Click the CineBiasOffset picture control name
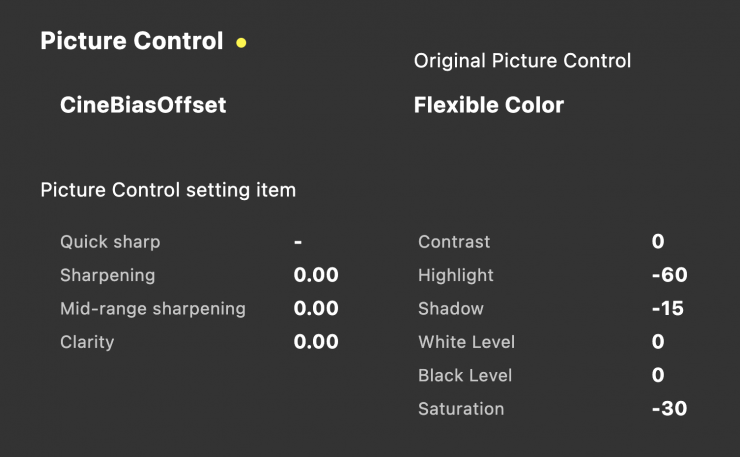Screen dimensions: 740x457 coord(143,105)
